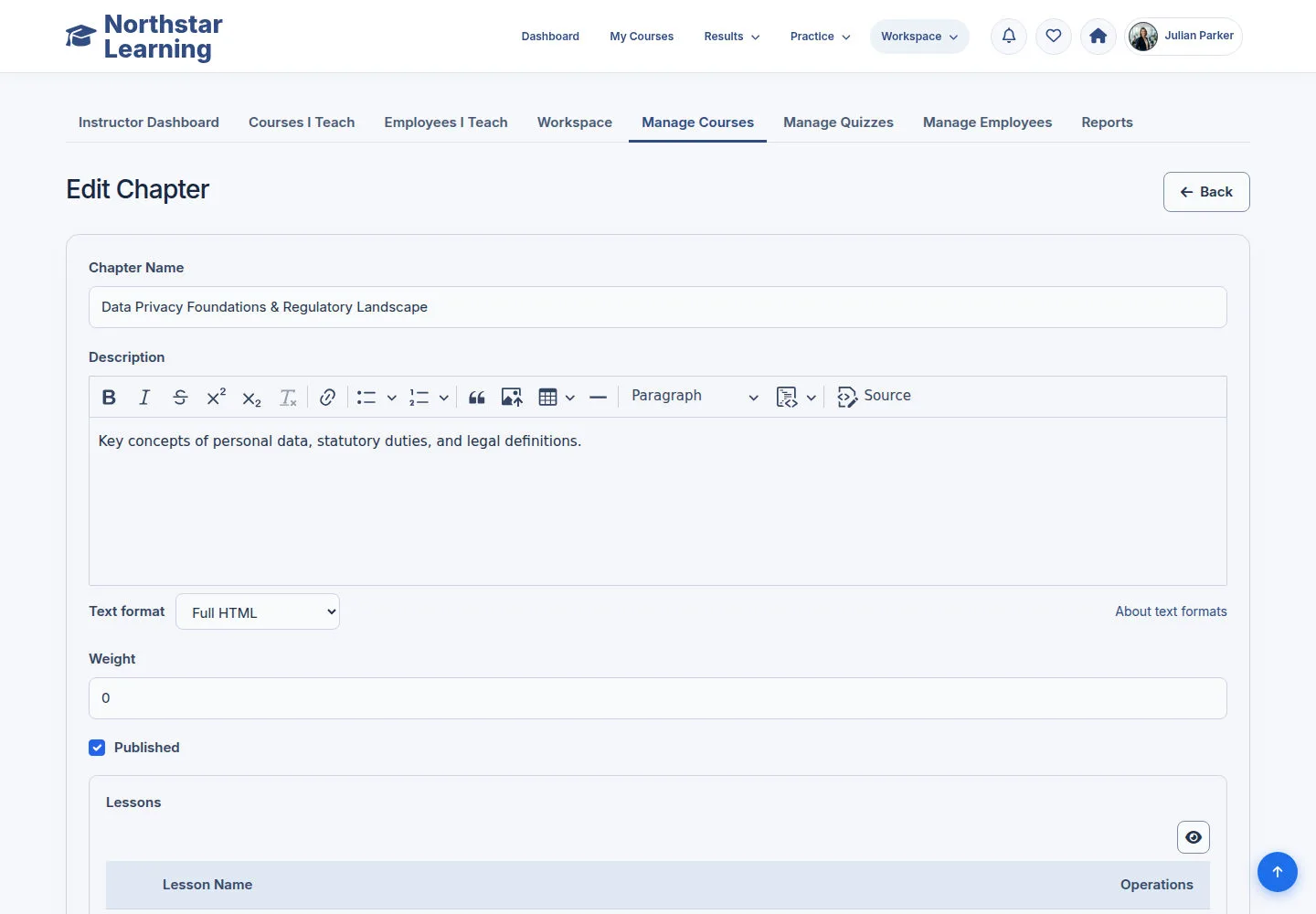Toggle row weights eye icon in Lessons
The image size is (1316, 914).
click(1194, 837)
